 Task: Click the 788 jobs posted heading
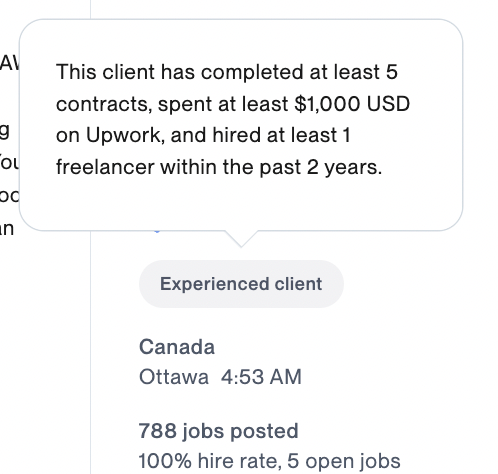218,431
